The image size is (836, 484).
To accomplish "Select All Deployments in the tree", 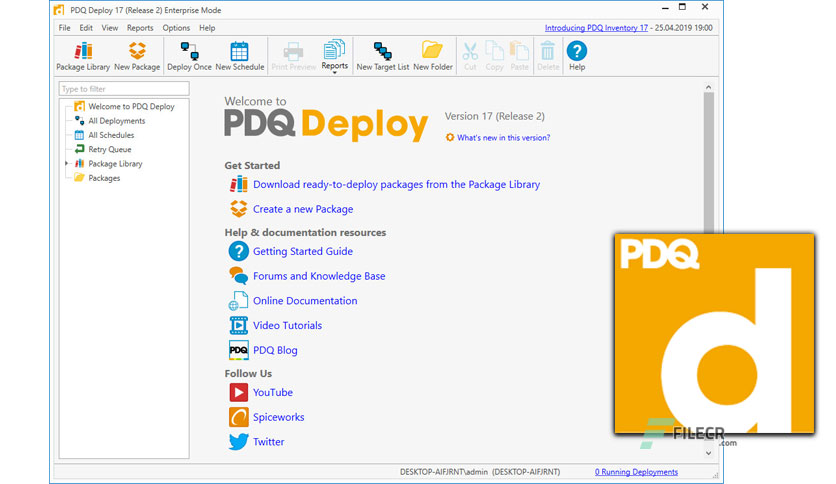I will pyautogui.click(x=116, y=121).
